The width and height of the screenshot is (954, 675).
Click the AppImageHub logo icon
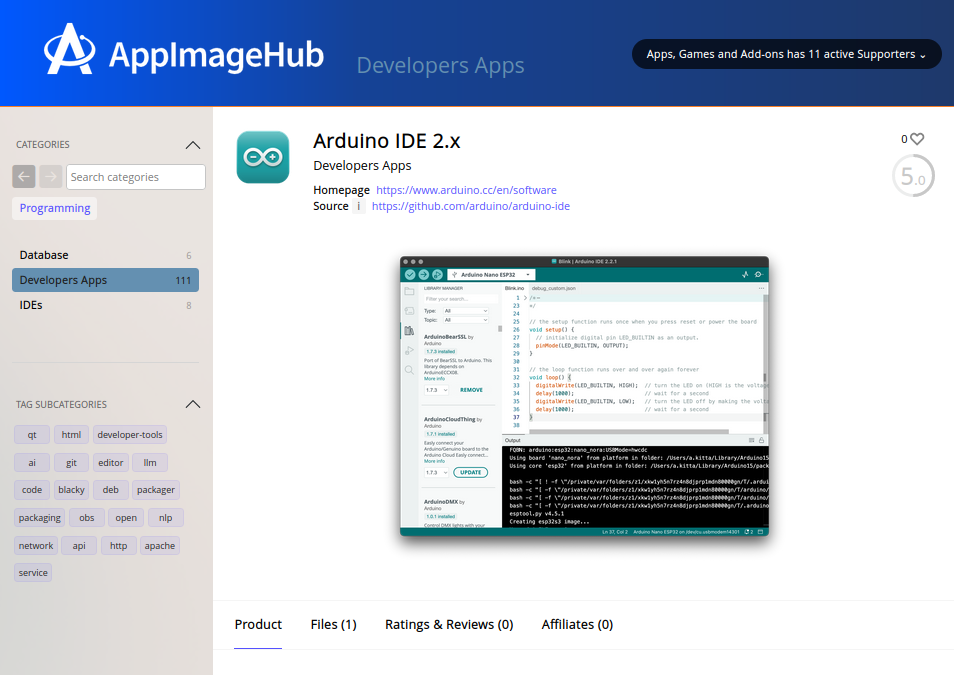pyautogui.click(x=69, y=50)
